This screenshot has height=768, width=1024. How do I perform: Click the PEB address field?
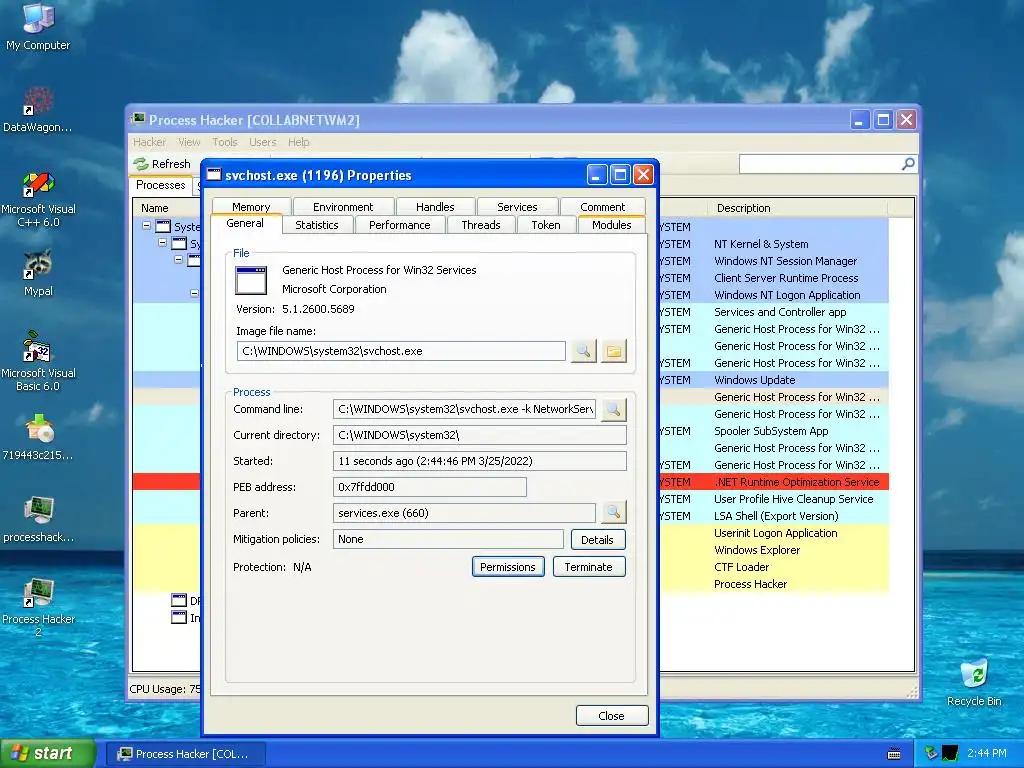pos(430,487)
